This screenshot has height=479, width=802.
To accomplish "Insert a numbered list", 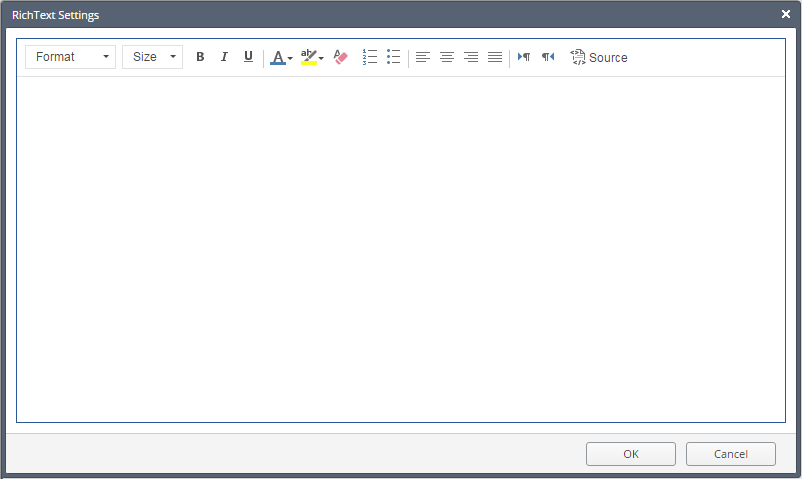I will coord(370,57).
